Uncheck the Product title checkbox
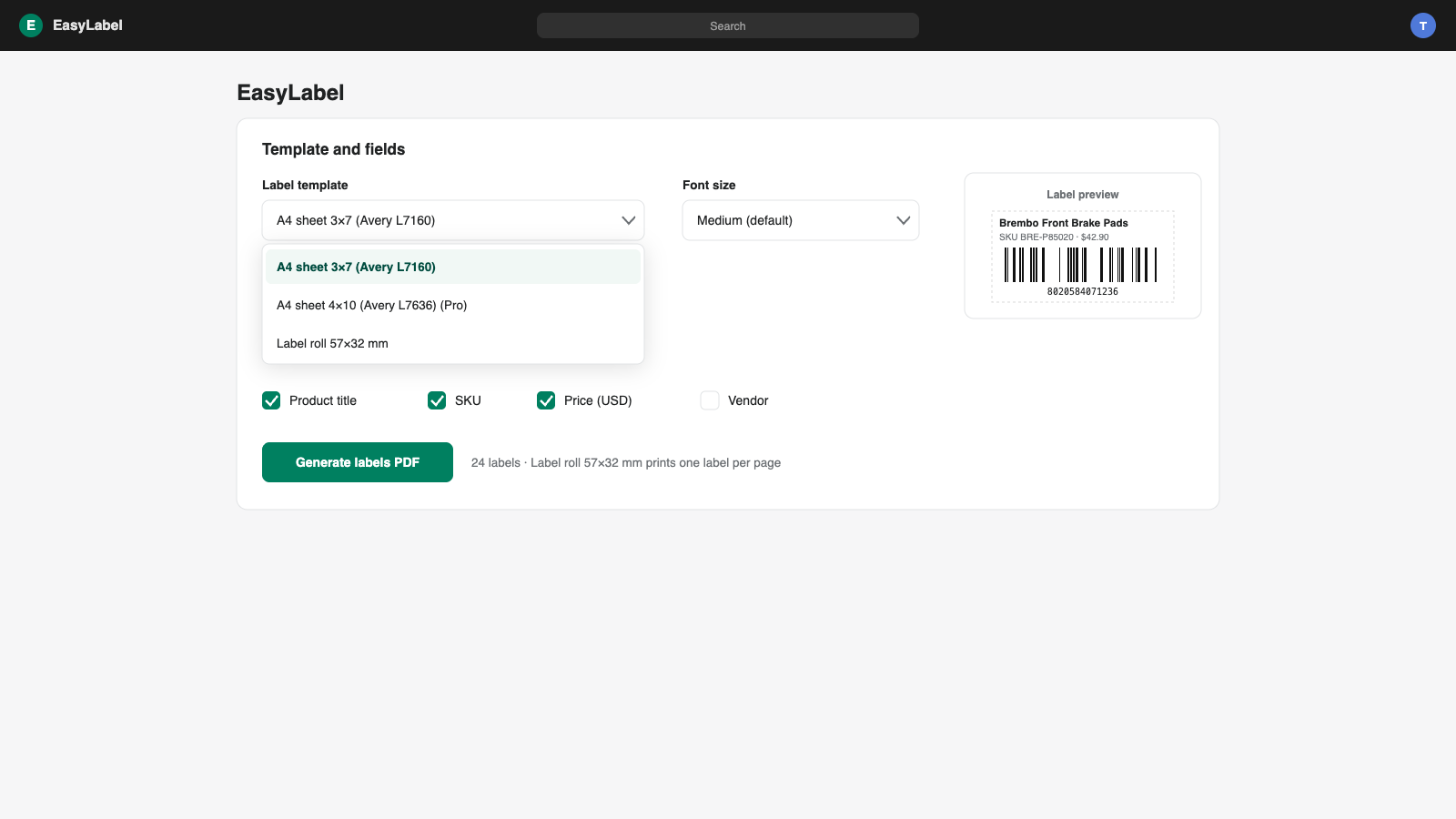The width and height of the screenshot is (1456, 819). 271,400
